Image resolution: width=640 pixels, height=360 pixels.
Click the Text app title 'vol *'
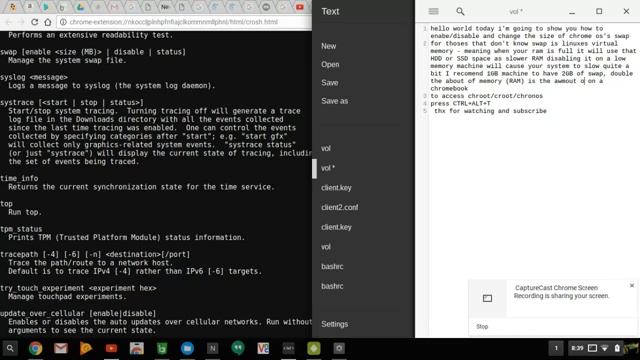click(x=516, y=12)
